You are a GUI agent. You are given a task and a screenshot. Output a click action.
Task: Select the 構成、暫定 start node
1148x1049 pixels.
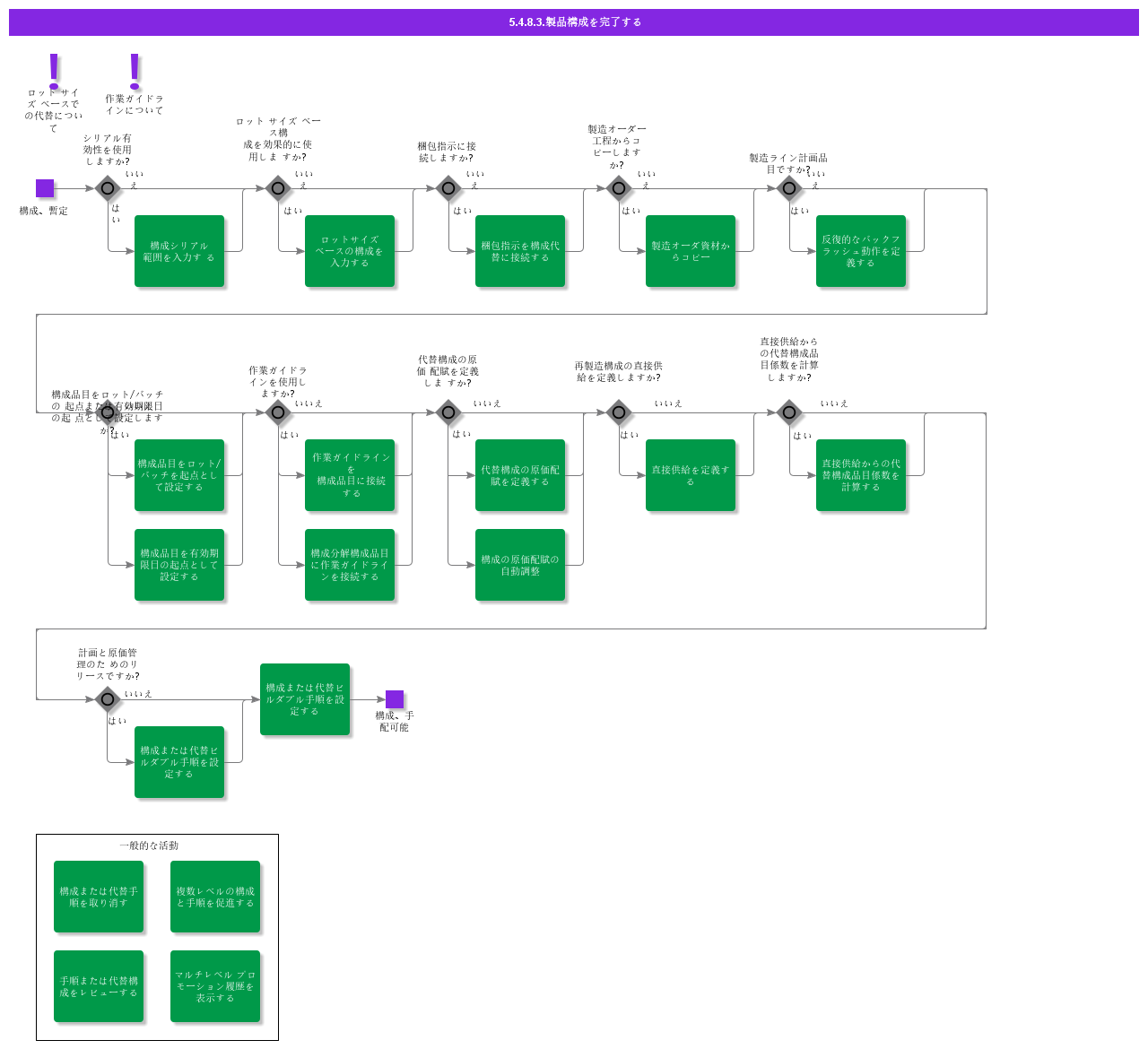[44, 188]
